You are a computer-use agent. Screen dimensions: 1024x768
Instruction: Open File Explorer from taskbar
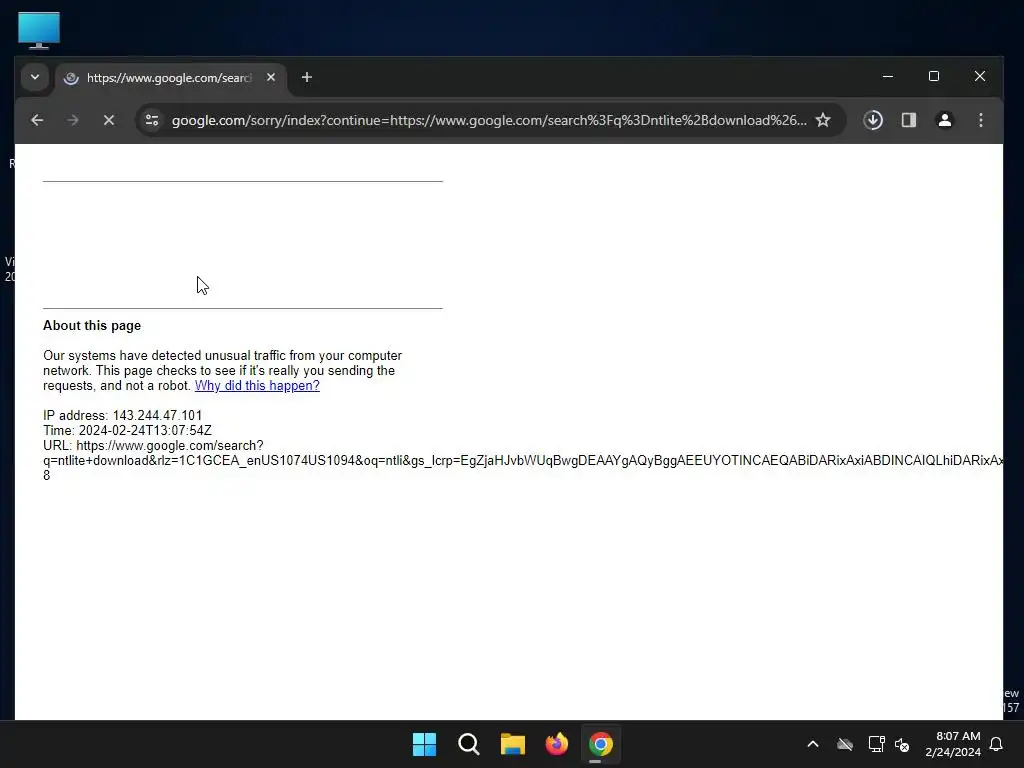point(513,744)
